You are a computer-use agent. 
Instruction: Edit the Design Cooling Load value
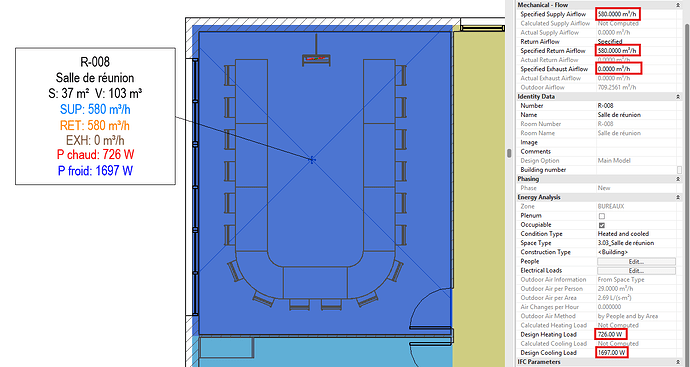point(612,352)
